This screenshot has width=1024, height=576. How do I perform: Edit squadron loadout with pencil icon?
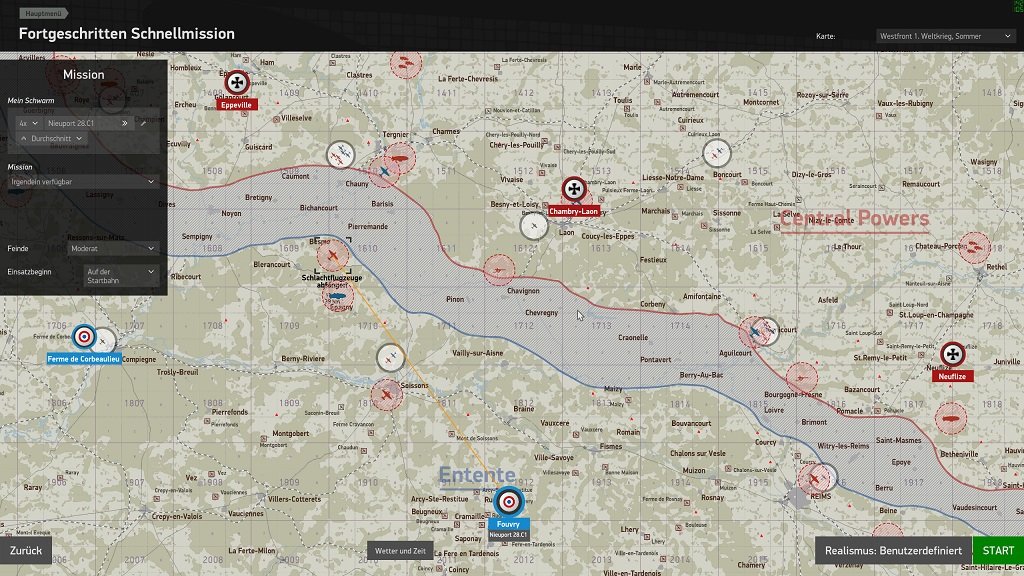tap(144, 123)
